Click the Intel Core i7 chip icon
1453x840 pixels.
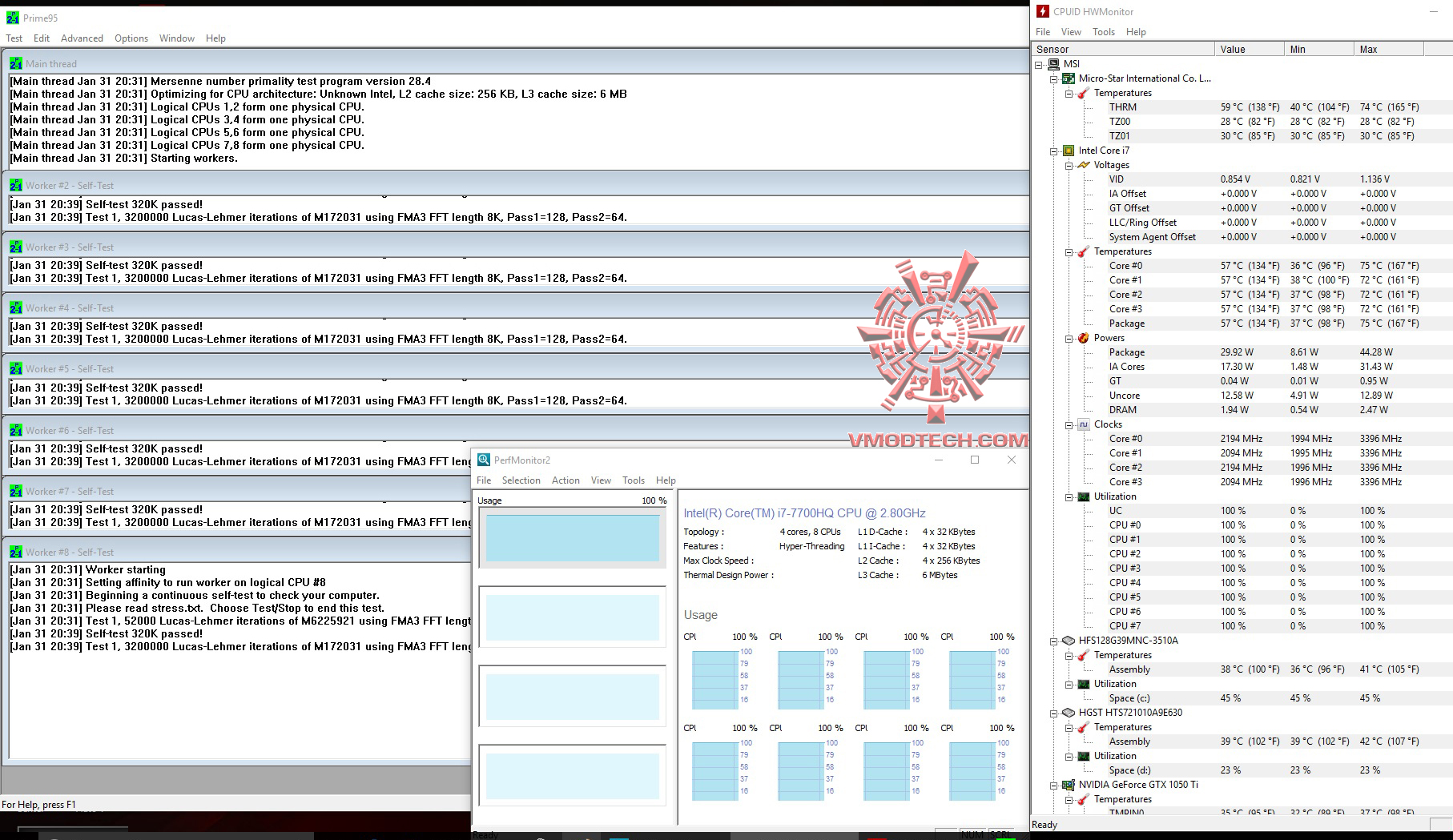1069,151
